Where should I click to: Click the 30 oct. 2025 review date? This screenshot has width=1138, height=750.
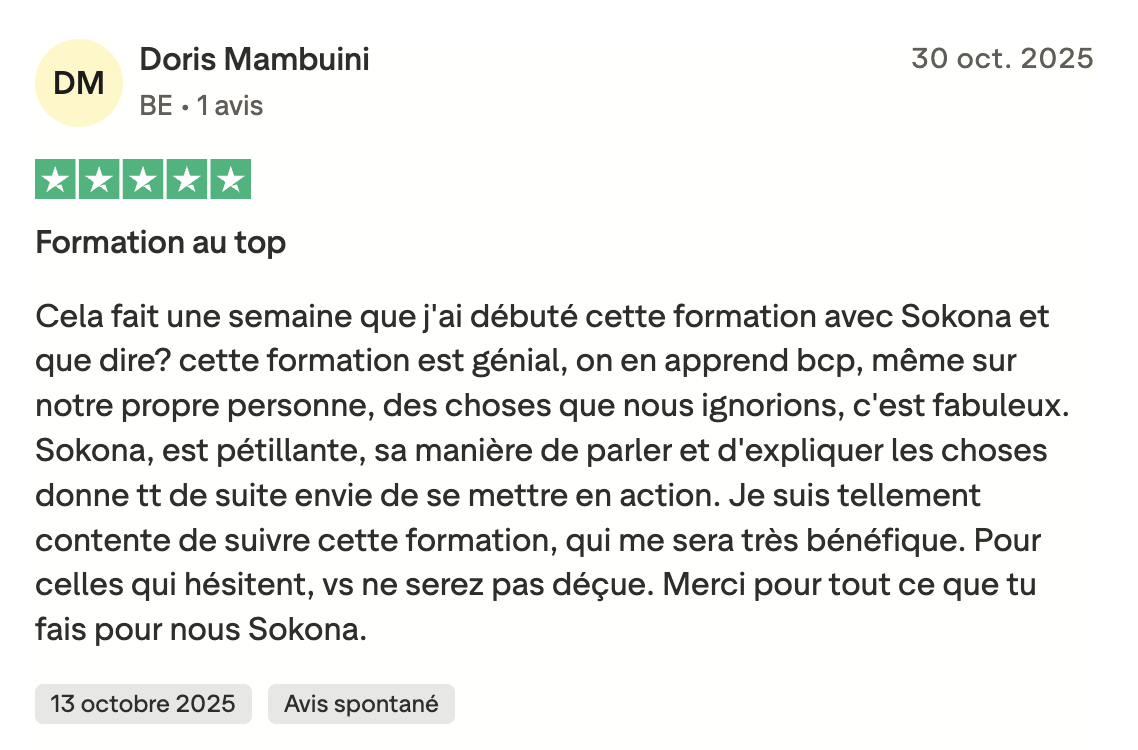1002,59
